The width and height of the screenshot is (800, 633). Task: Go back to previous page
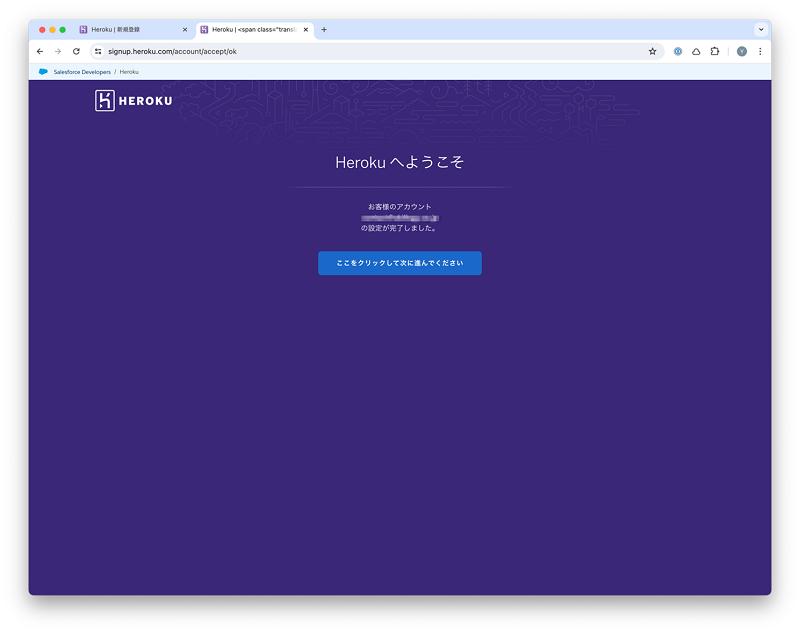tap(40, 51)
